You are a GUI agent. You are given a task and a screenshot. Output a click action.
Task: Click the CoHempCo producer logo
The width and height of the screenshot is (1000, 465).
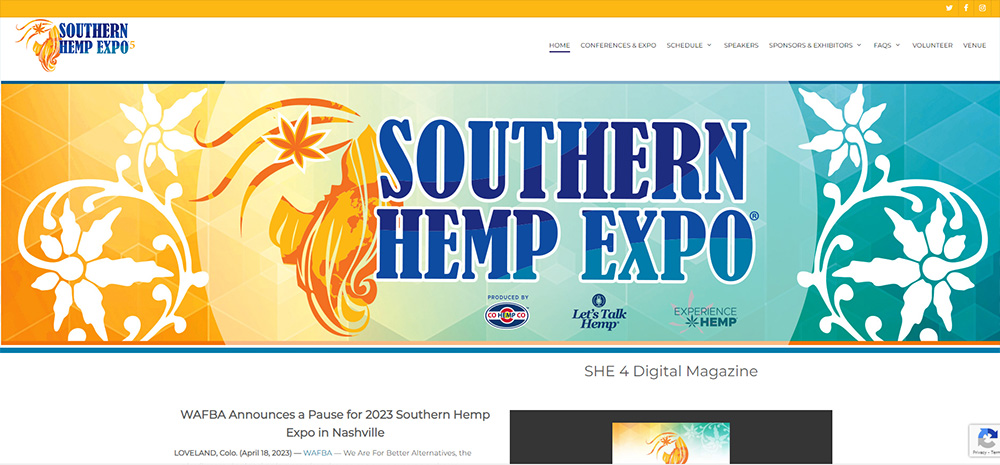tap(506, 314)
